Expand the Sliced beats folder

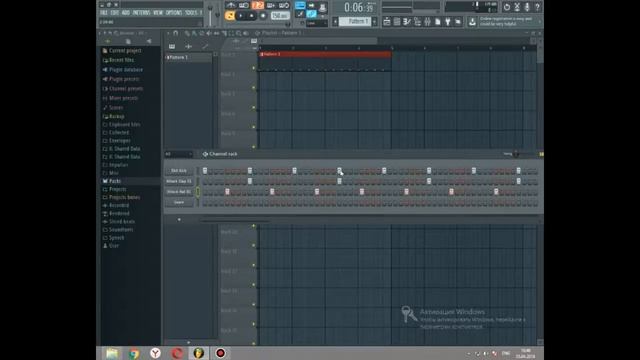[122, 222]
